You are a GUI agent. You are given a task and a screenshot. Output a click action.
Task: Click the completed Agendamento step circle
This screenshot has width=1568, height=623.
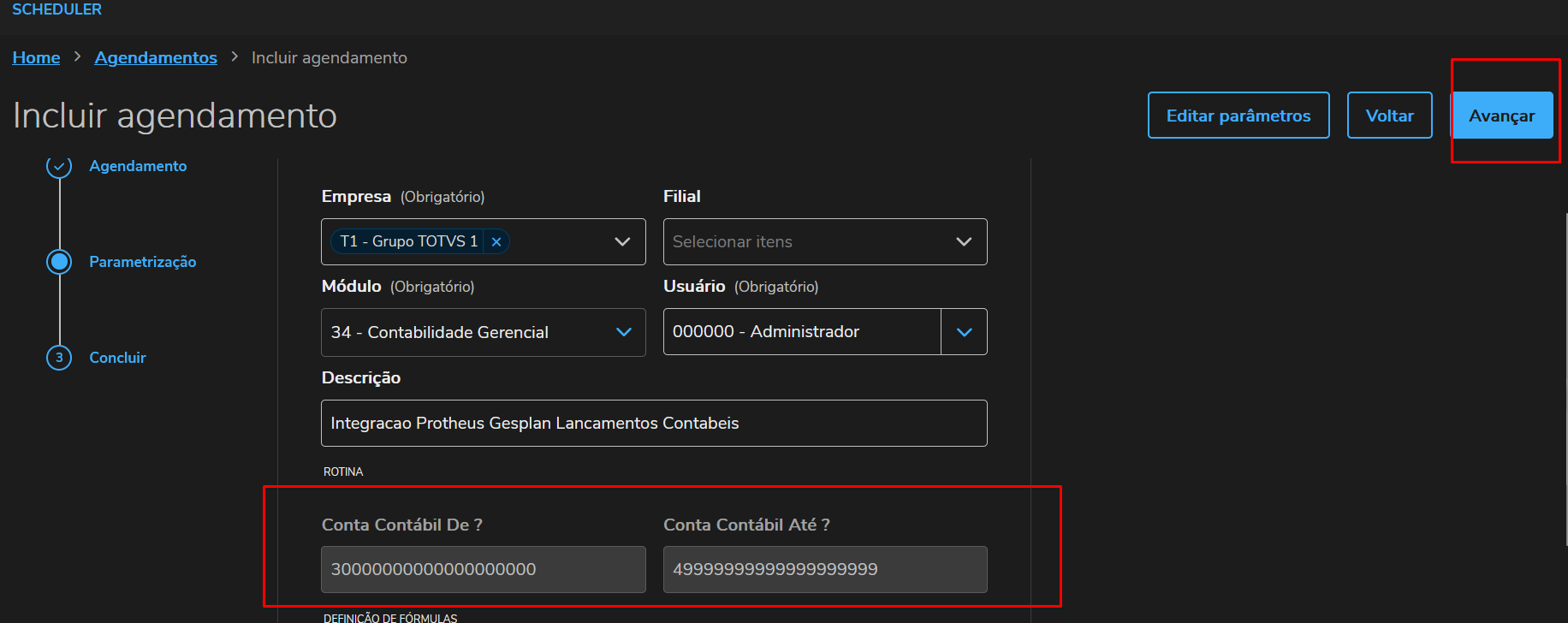pyautogui.click(x=59, y=167)
